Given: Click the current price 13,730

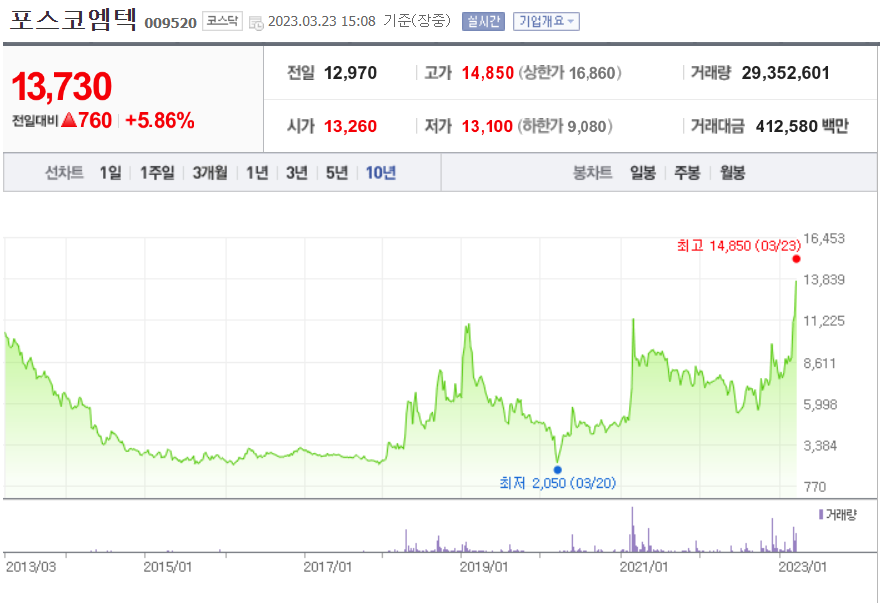Looking at the screenshot, I should tap(62, 86).
